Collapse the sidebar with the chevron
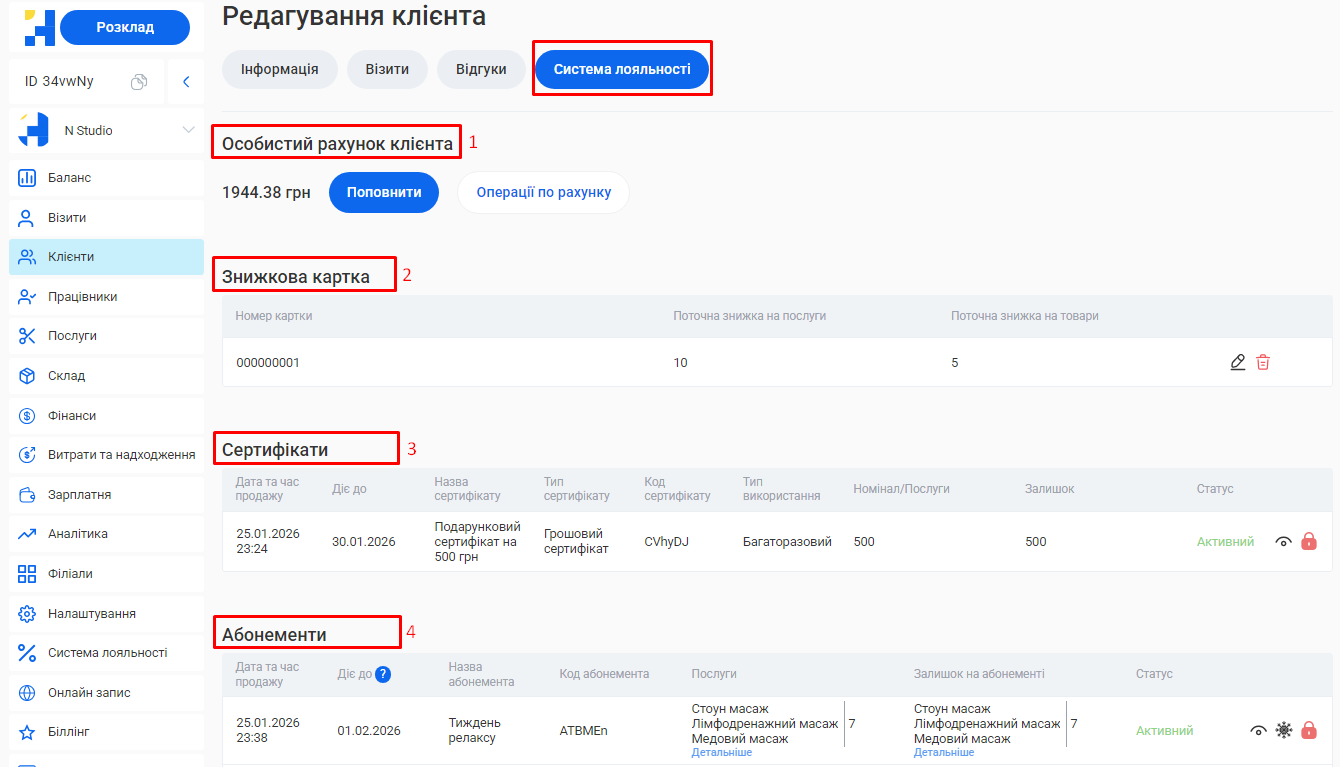The image size is (1340, 767). coord(186,80)
